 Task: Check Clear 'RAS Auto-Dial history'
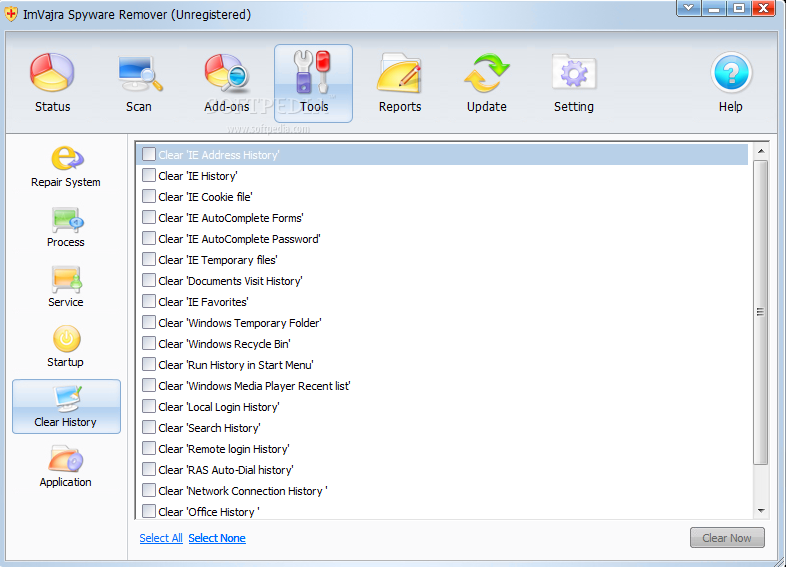148,469
